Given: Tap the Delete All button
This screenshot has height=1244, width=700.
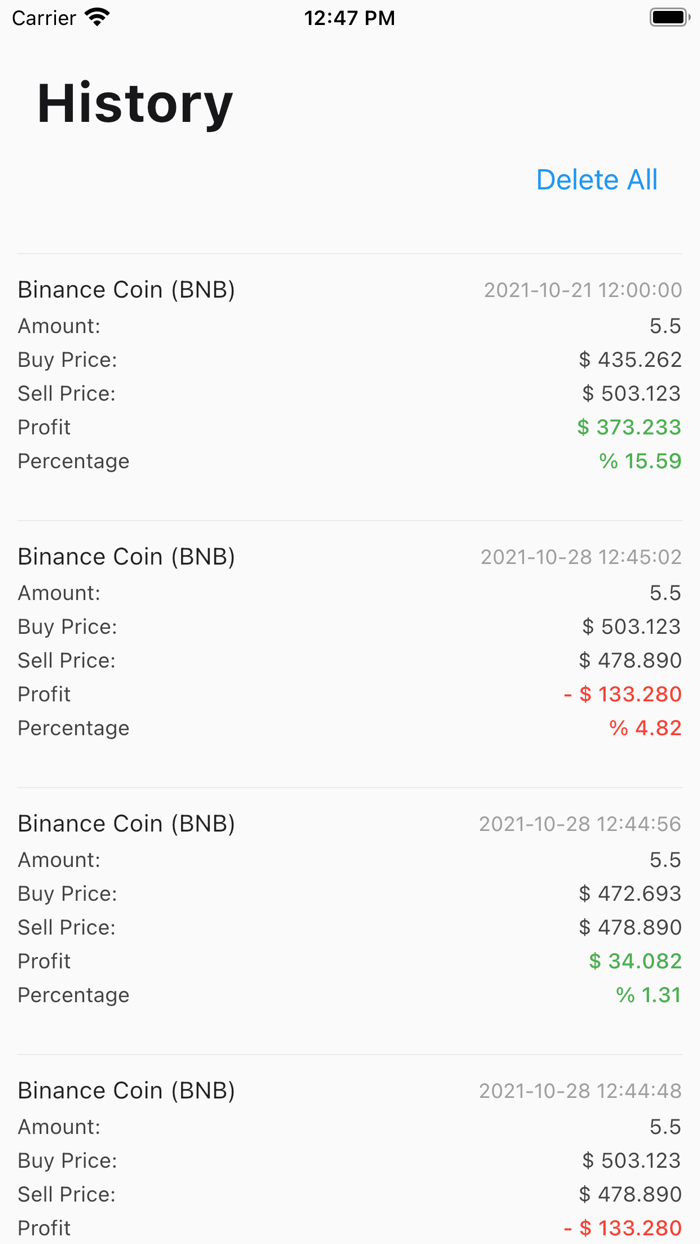Looking at the screenshot, I should pyautogui.click(x=596, y=180).
